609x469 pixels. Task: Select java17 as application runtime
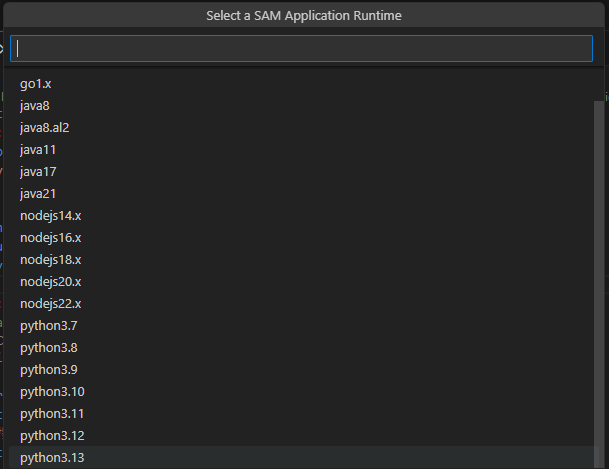coord(301,172)
